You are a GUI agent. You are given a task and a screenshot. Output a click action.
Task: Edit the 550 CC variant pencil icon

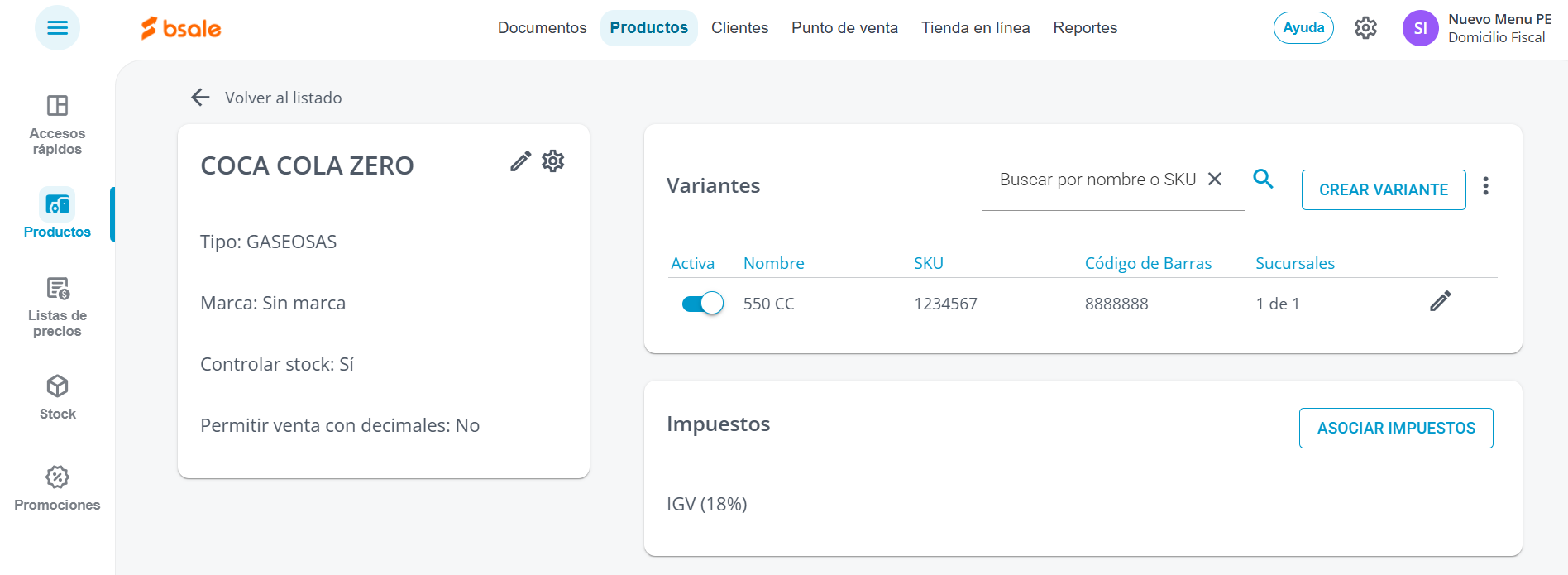point(1440,301)
